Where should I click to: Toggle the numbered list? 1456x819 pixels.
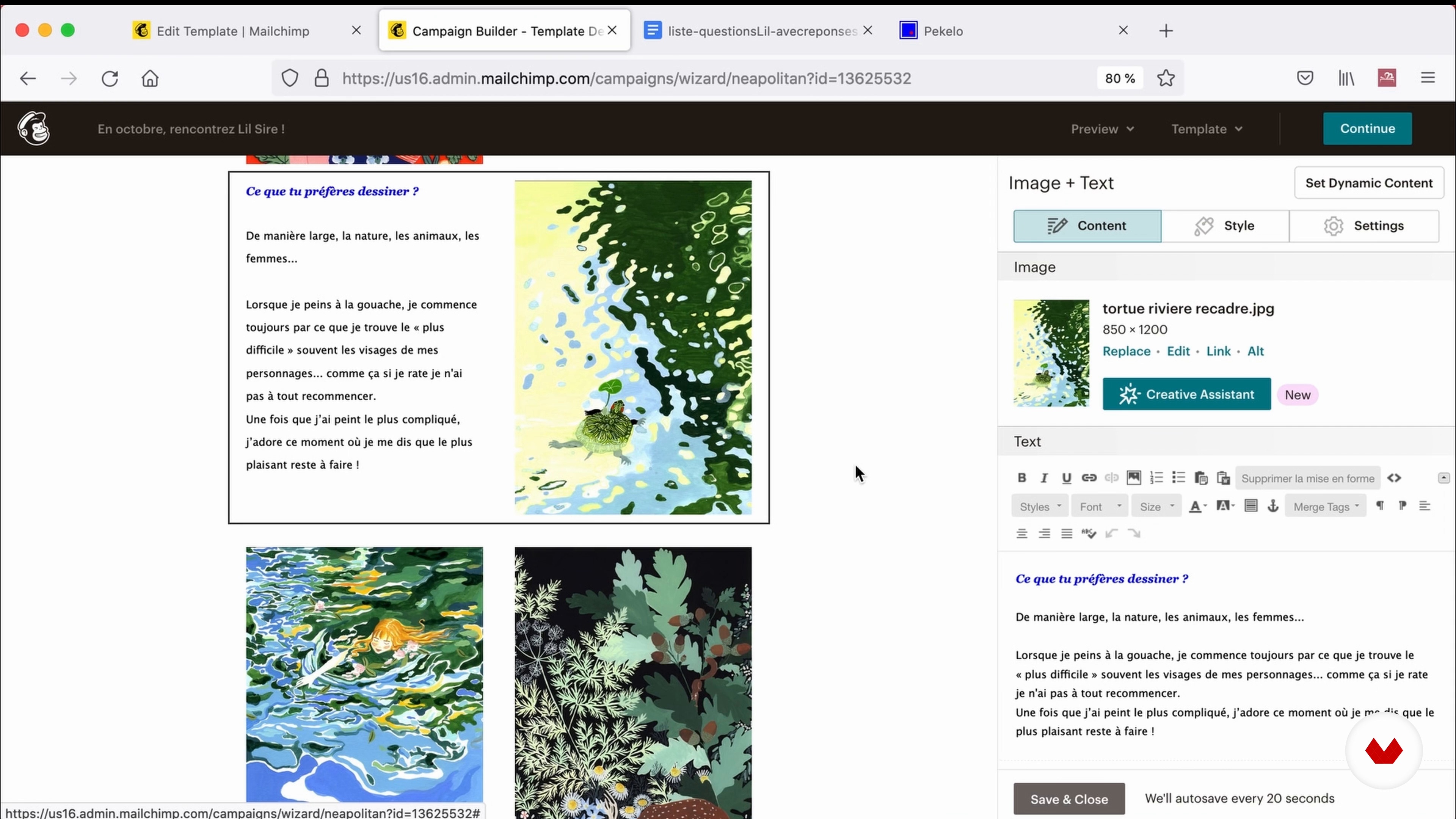point(1156,478)
